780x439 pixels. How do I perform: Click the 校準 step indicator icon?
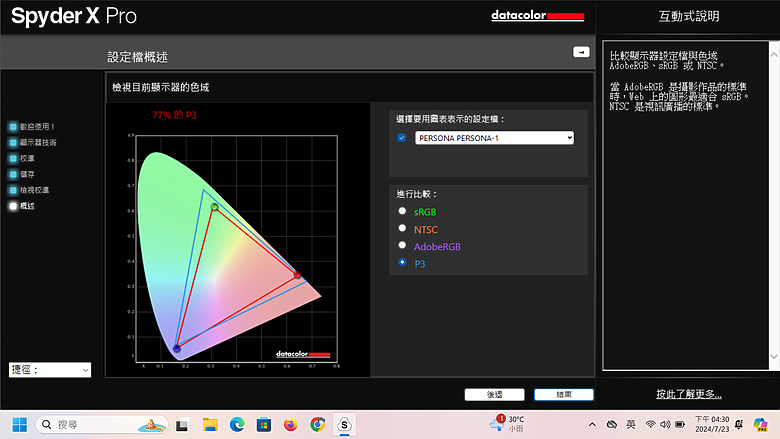coord(13,159)
